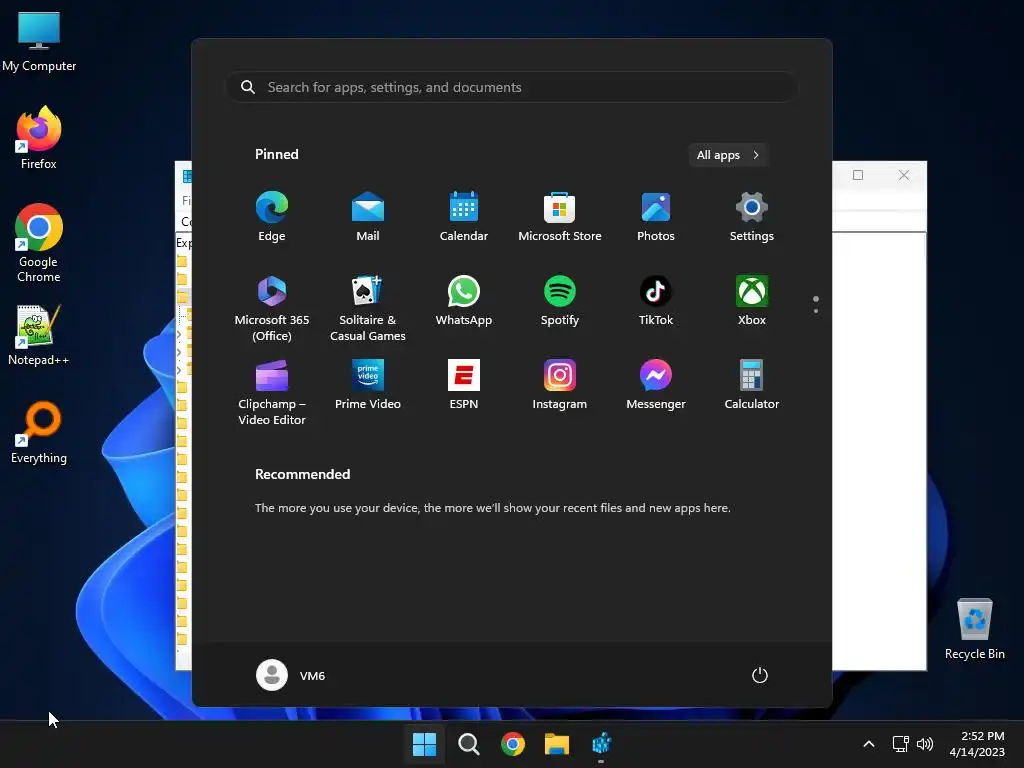
Task: Open Microsoft Store
Action: 560,217
